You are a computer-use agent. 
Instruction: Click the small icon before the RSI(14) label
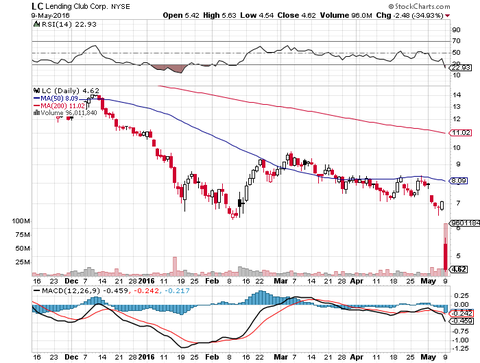pos(36,24)
